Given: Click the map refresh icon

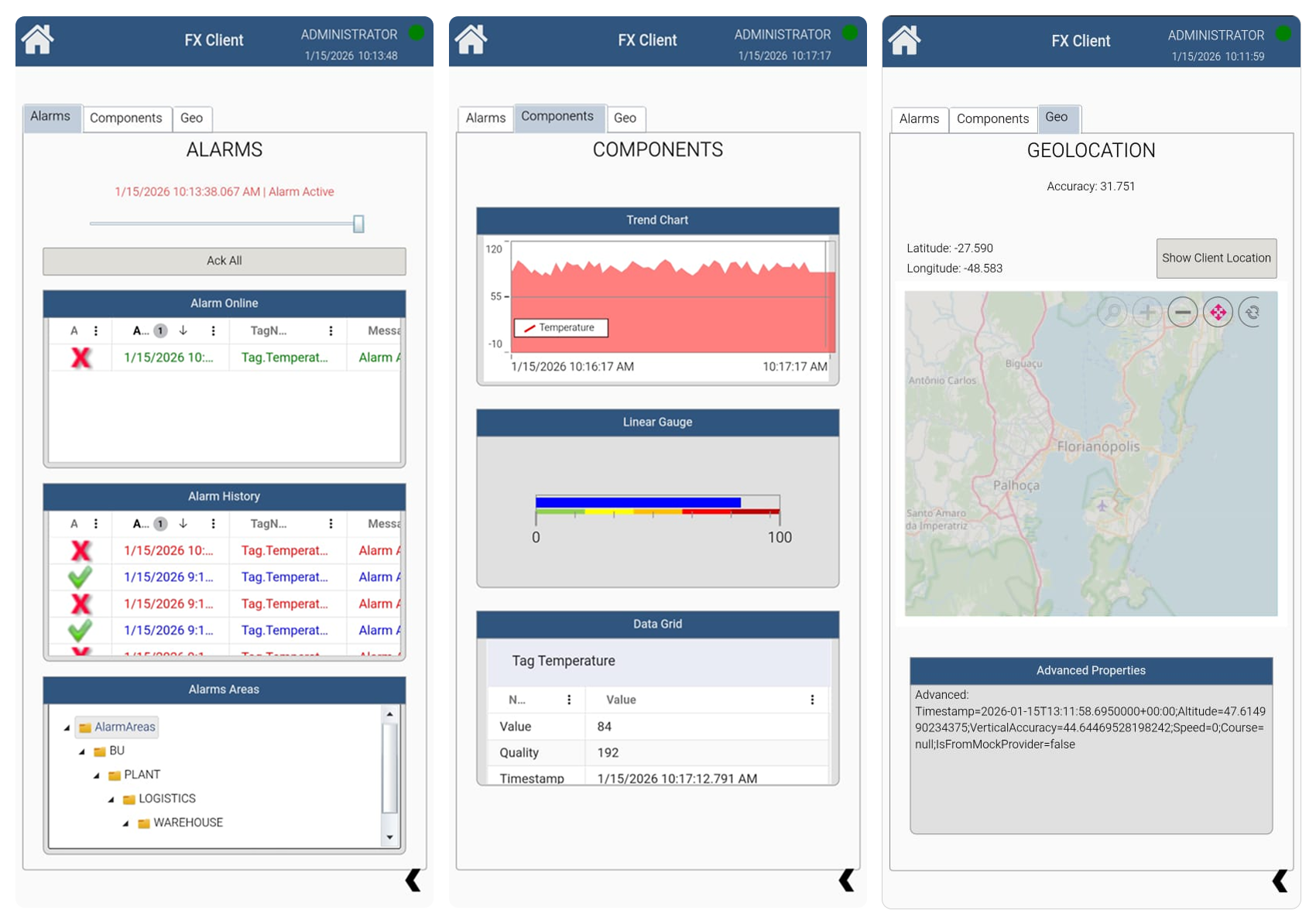Looking at the screenshot, I should tap(1252, 312).
